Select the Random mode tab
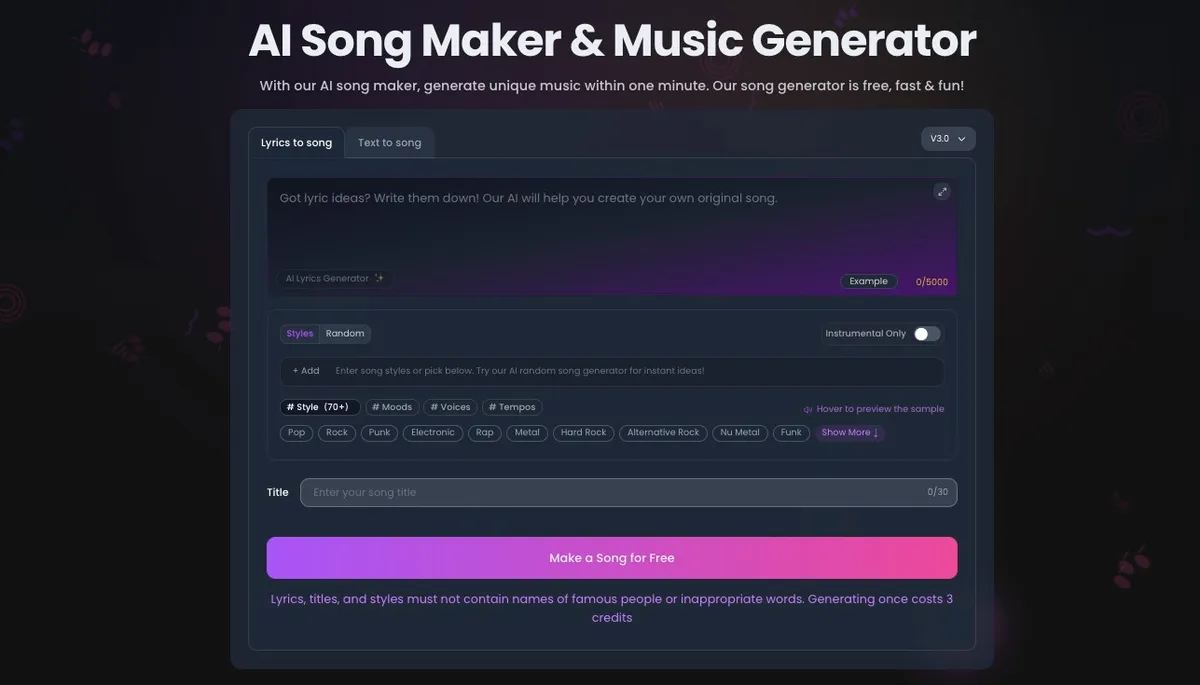Screen dimensions: 1200x685 [345, 334]
